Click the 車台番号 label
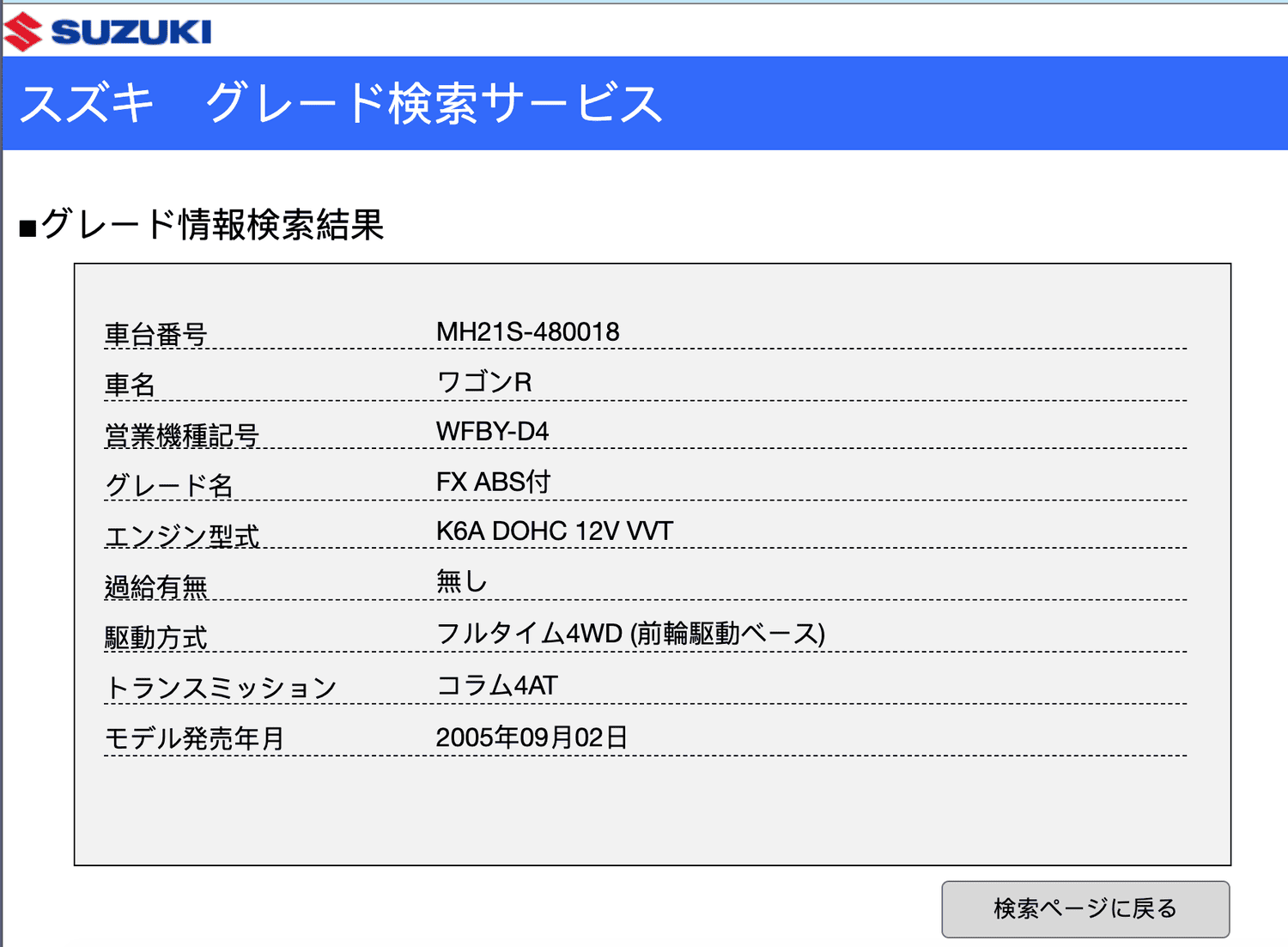Image resolution: width=1288 pixels, height=947 pixels. click(x=155, y=334)
